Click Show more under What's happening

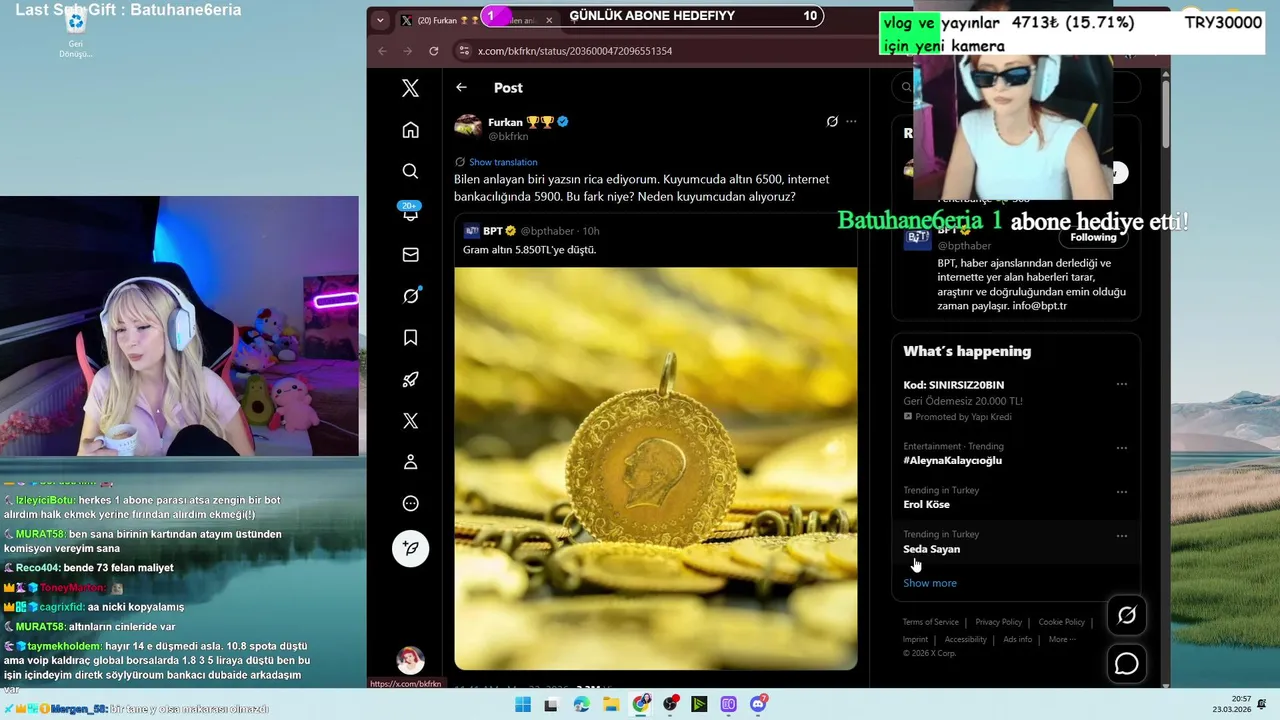point(930,583)
